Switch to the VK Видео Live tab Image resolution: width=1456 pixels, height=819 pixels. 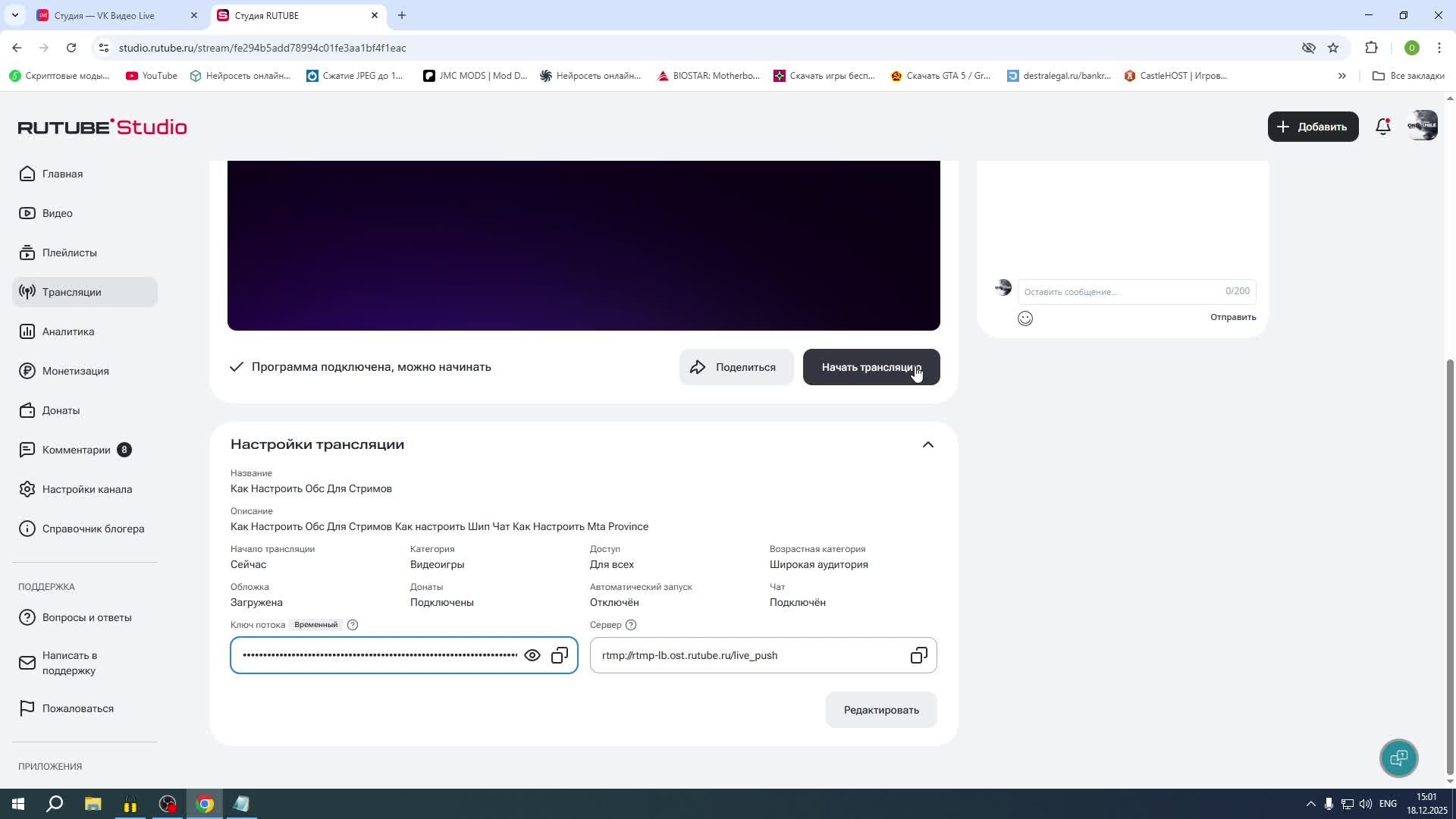pyautogui.click(x=106, y=15)
